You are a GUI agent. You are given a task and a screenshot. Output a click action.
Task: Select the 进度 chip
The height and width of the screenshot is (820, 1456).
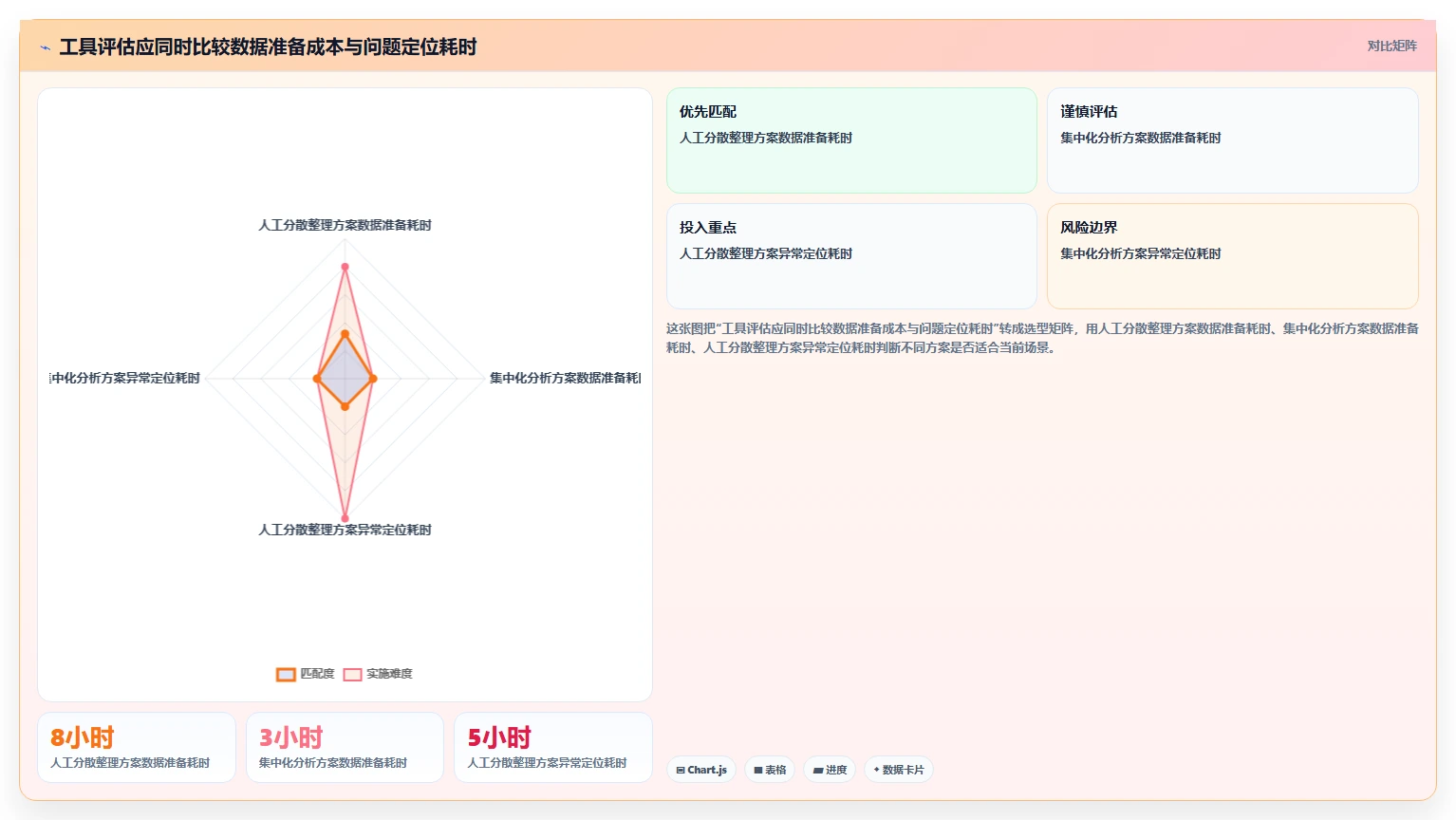(x=830, y=770)
